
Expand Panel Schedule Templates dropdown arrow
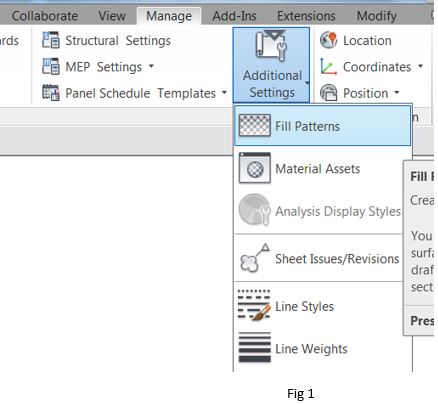(224, 92)
